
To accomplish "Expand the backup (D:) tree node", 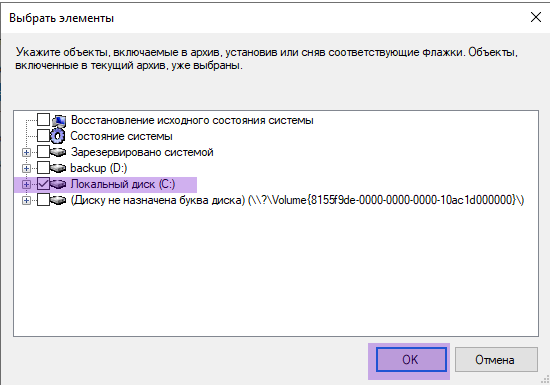I will [26, 169].
